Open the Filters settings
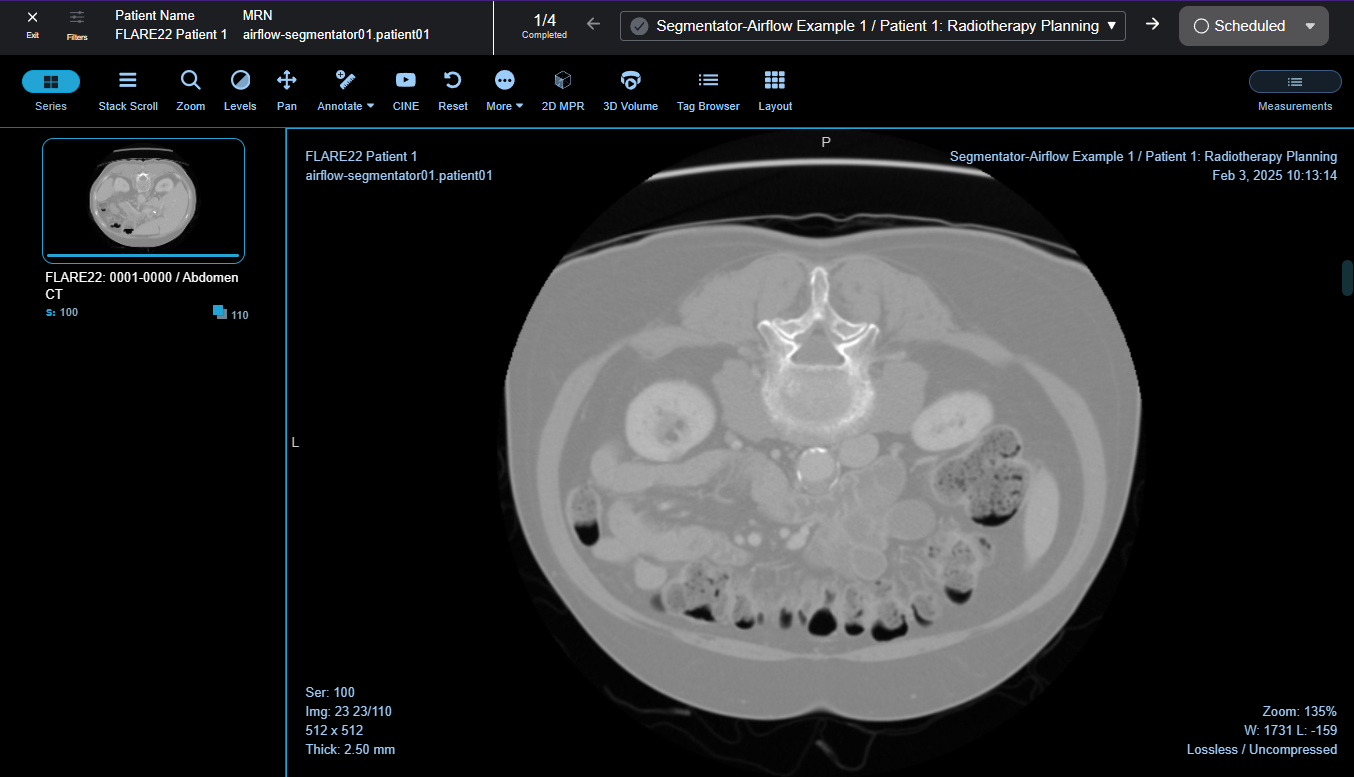Image resolution: width=1354 pixels, height=777 pixels. coord(77,24)
